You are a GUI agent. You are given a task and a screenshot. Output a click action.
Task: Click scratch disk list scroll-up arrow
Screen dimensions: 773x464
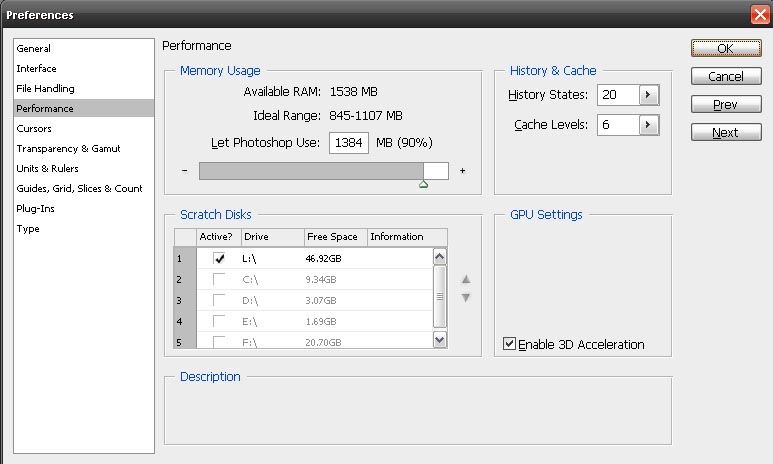pos(440,257)
